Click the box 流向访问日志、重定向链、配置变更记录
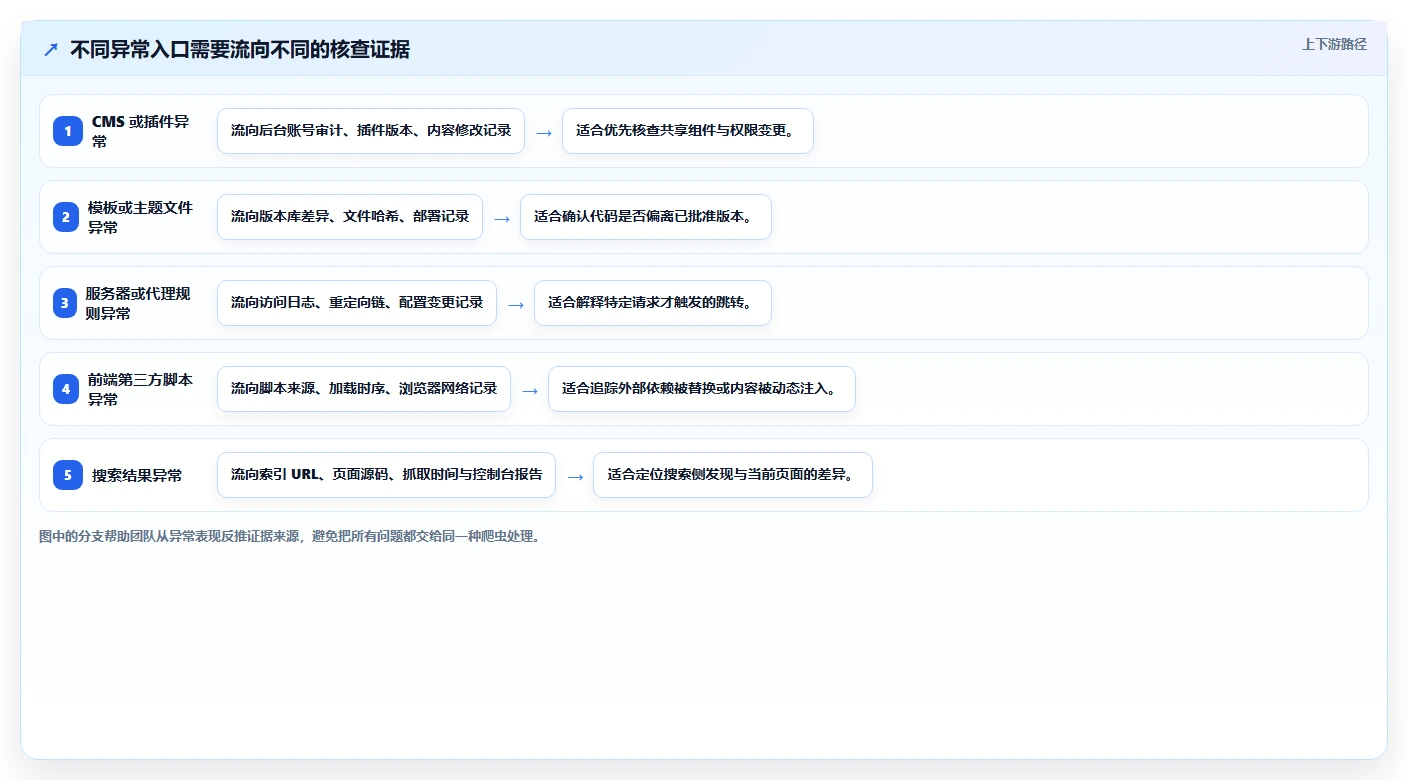Viewport: 1408px width, 780px height. (x=357, y=303)
